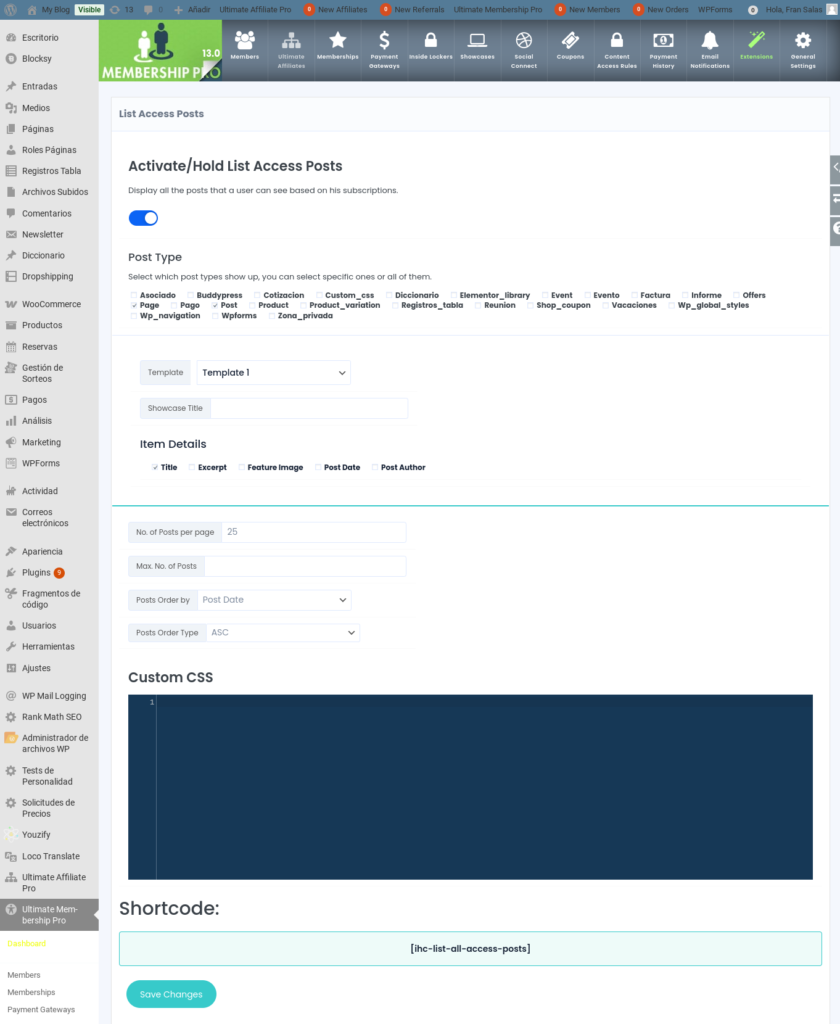Check the Post Author checkbox

pyautogui.click(x=375, y=468)
